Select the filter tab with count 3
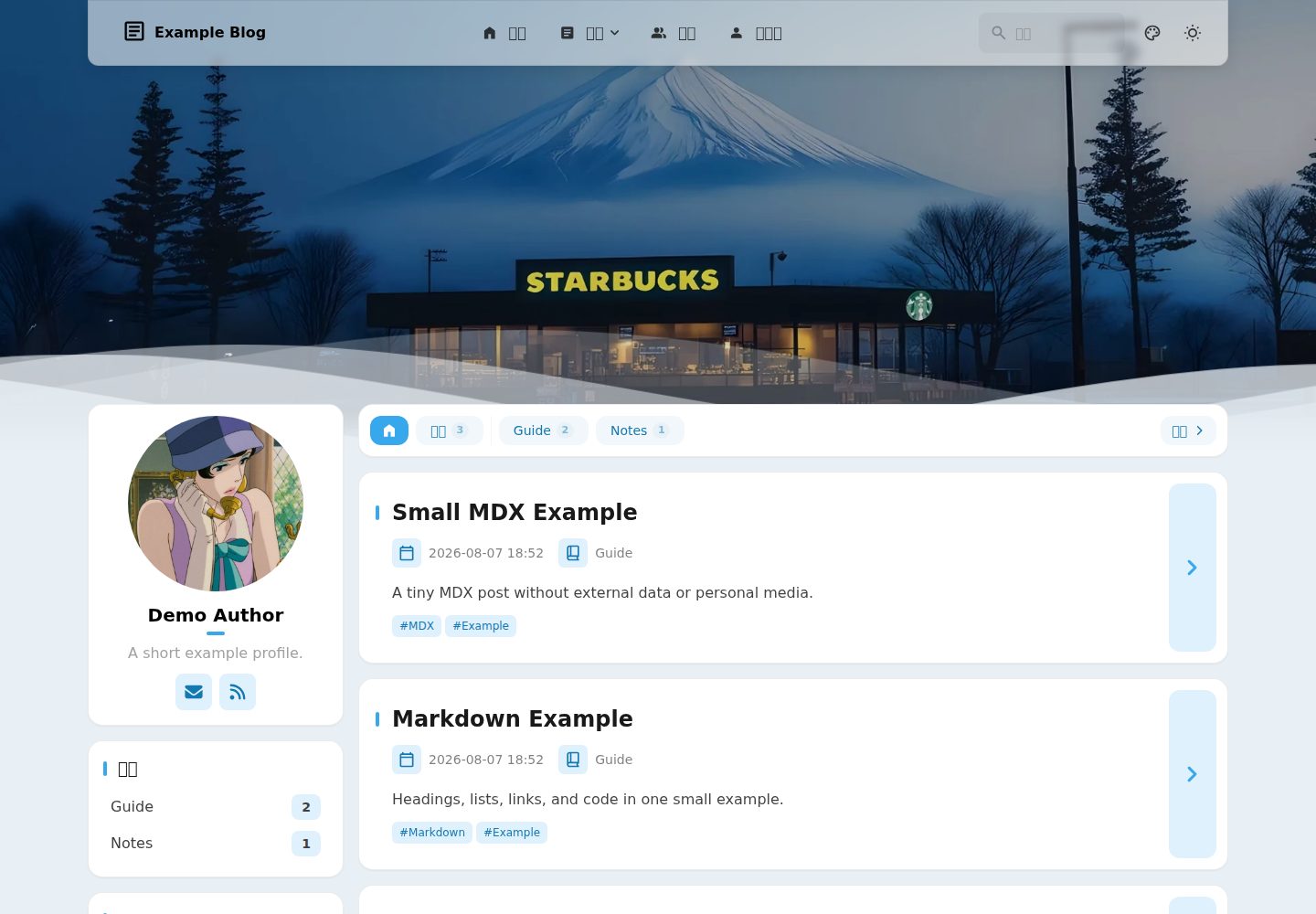Image resolution: width=1316 pixels, height=914 pixels. coord(450,430)
